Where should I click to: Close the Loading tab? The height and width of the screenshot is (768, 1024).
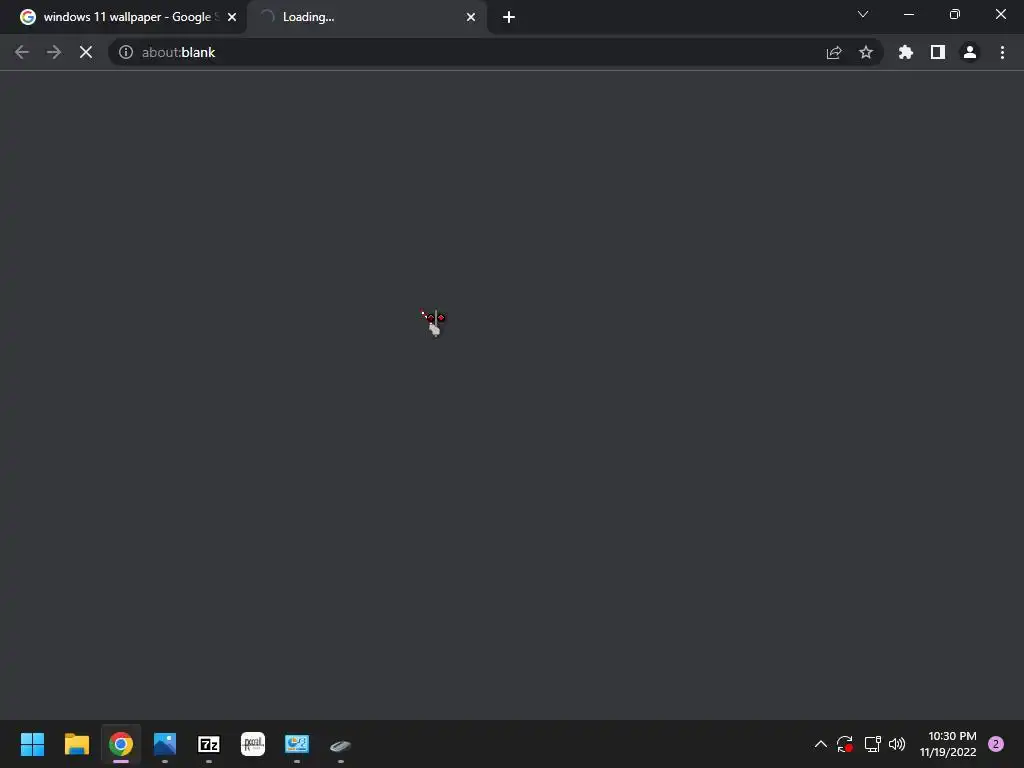click(x=471, y=18)
